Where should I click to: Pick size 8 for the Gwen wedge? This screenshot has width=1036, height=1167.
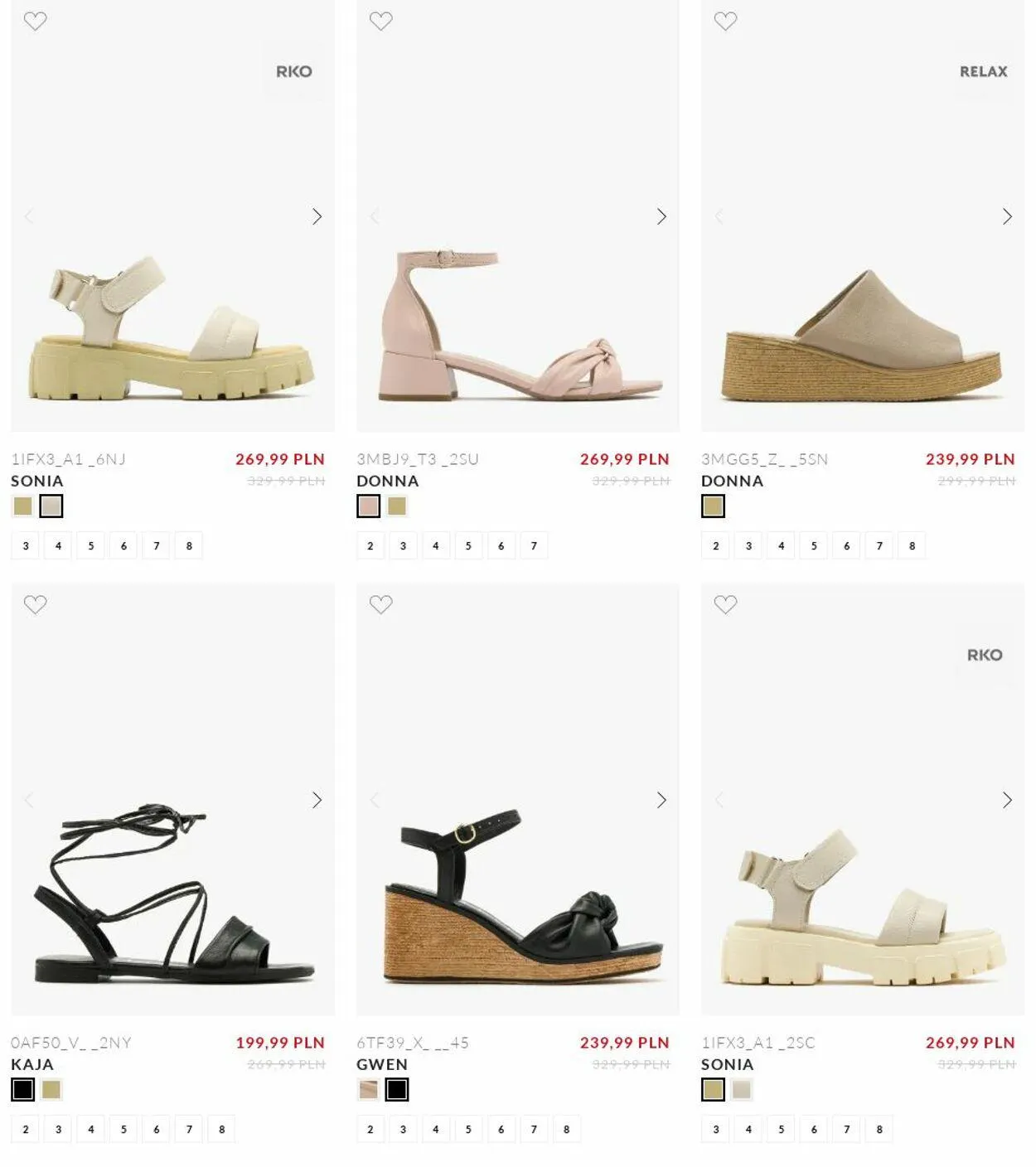pyautogui.click(x=566, y=1129)
